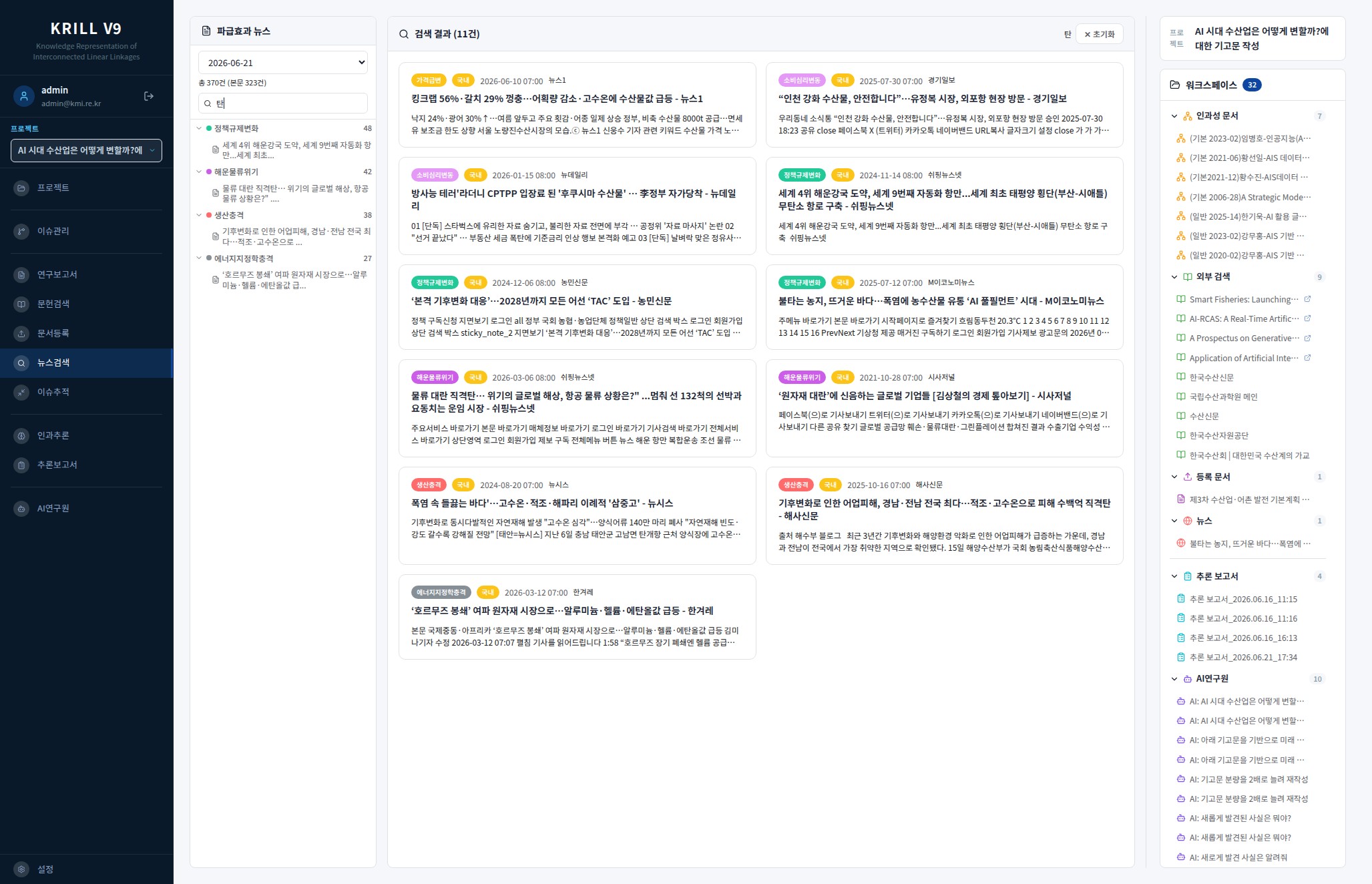Click the admin user avatar icon
Viewport: 1372px width, 884px height.
point(24,96)
